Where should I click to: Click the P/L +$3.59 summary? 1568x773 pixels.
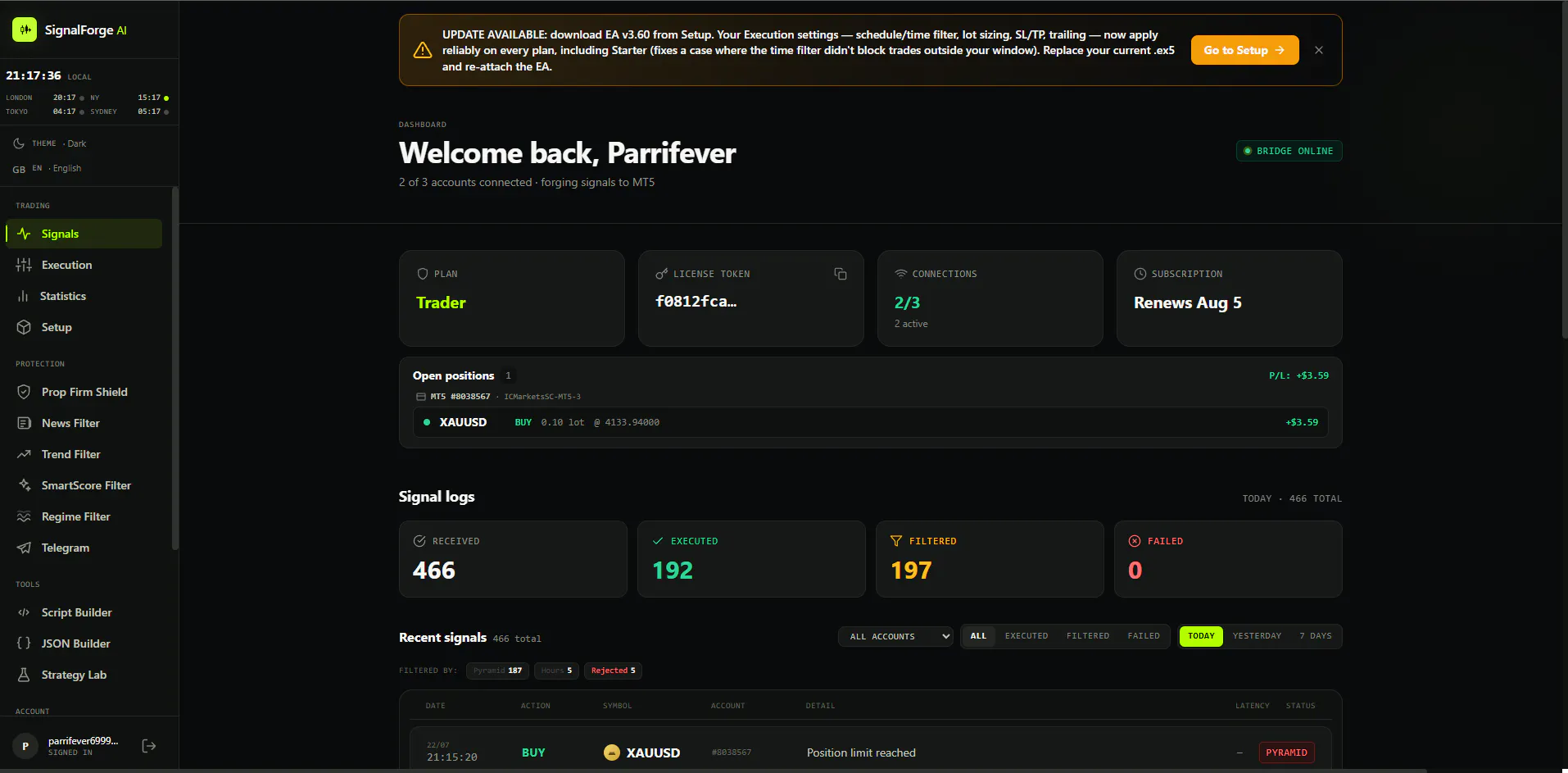pyautogui.click(x=1299, y=375)
